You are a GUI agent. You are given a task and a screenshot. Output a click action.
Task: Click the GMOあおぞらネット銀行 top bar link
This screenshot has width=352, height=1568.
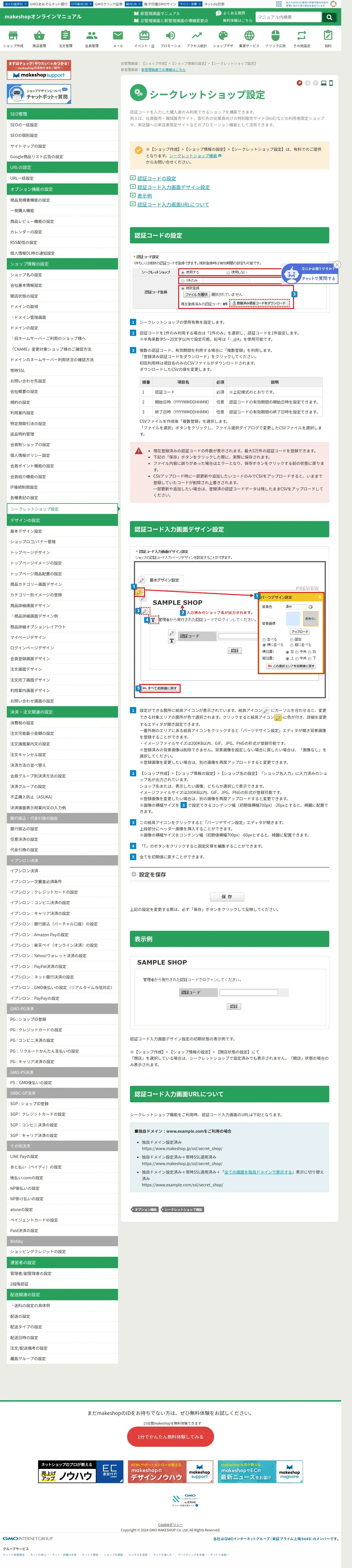click(49, 4)
